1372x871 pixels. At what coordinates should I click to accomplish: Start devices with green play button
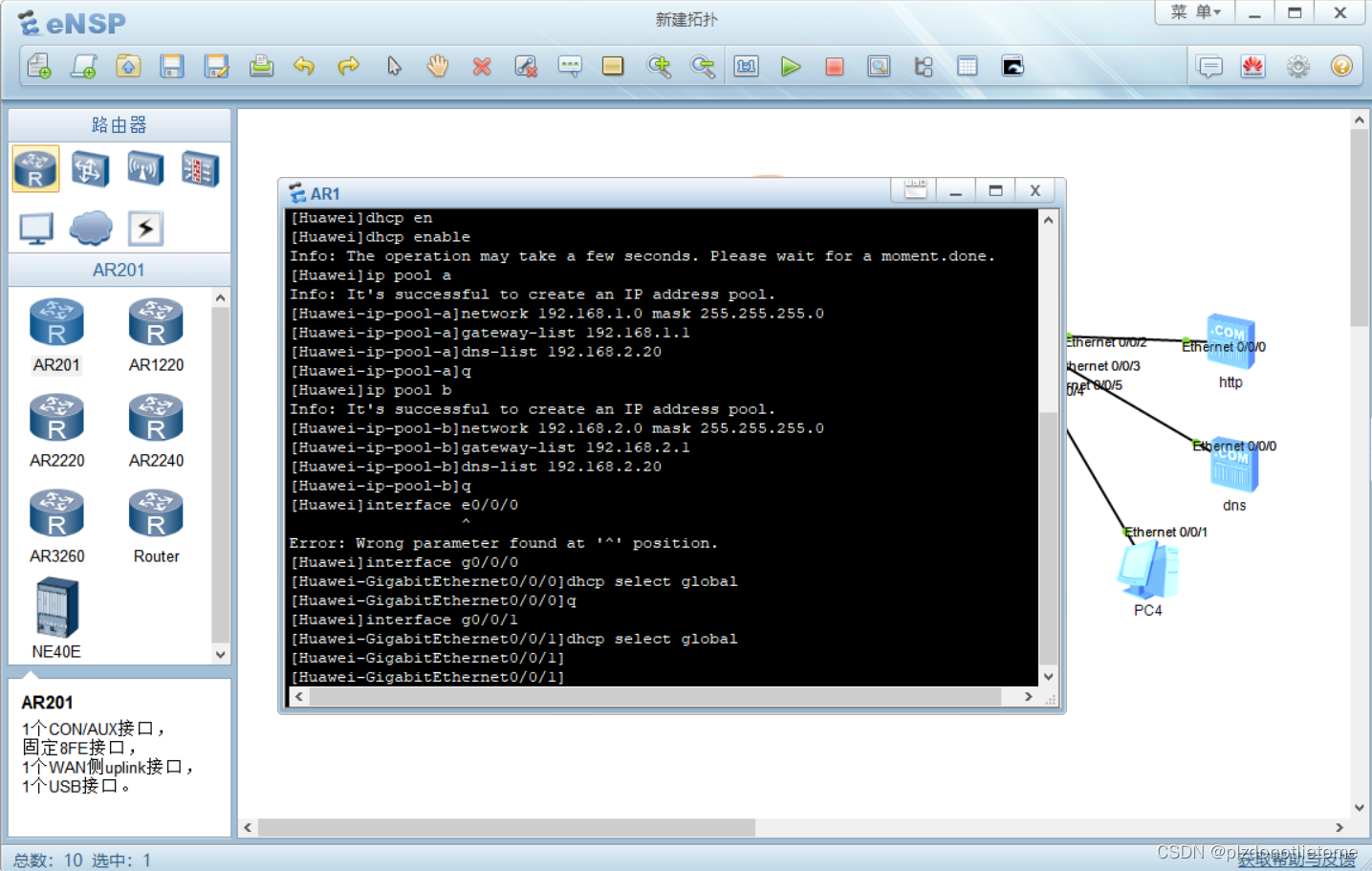(791, 66)
